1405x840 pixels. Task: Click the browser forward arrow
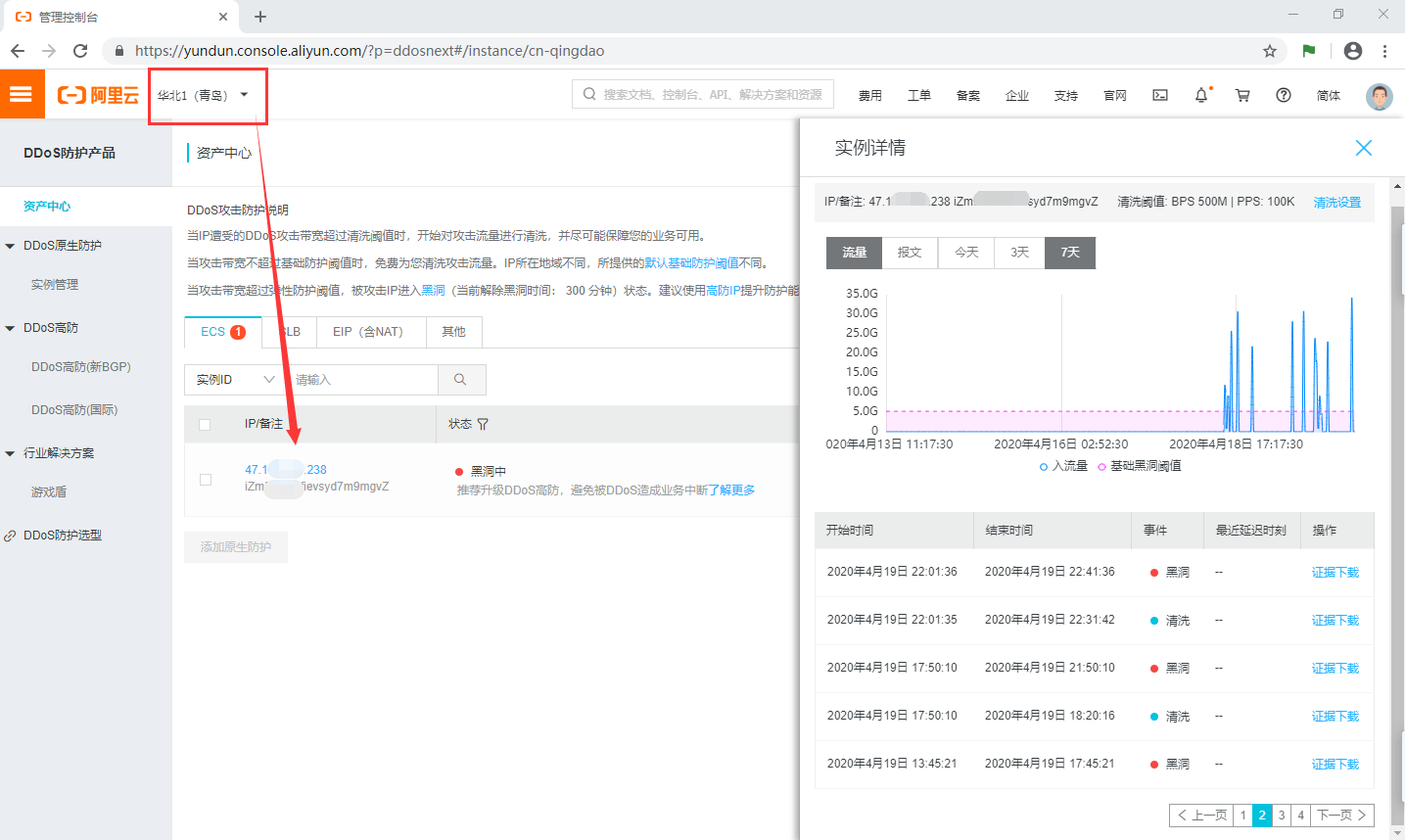[x=49, y=51]
